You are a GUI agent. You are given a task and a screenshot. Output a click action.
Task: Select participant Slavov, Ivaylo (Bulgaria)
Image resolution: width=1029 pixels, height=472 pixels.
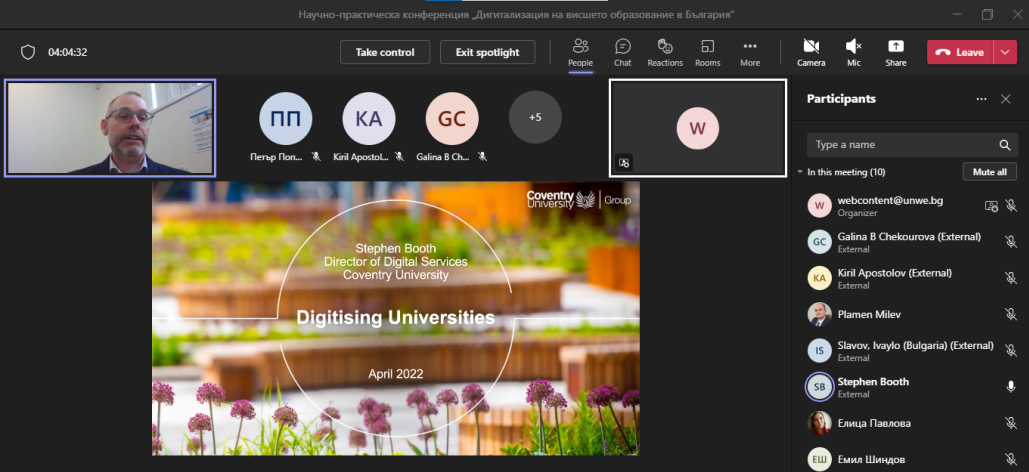(x=910, y=351)
